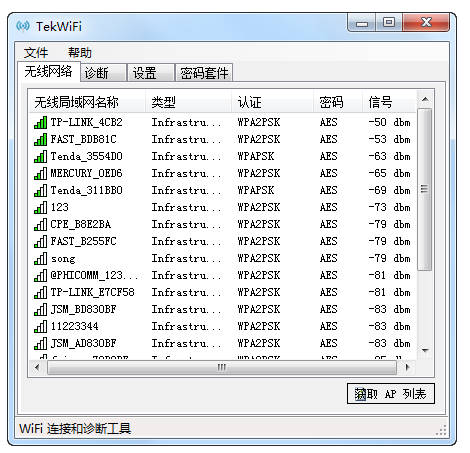Click signal icon for FAST_BDB81C
Screen dimensions: 470x453
tap(40, 139)
